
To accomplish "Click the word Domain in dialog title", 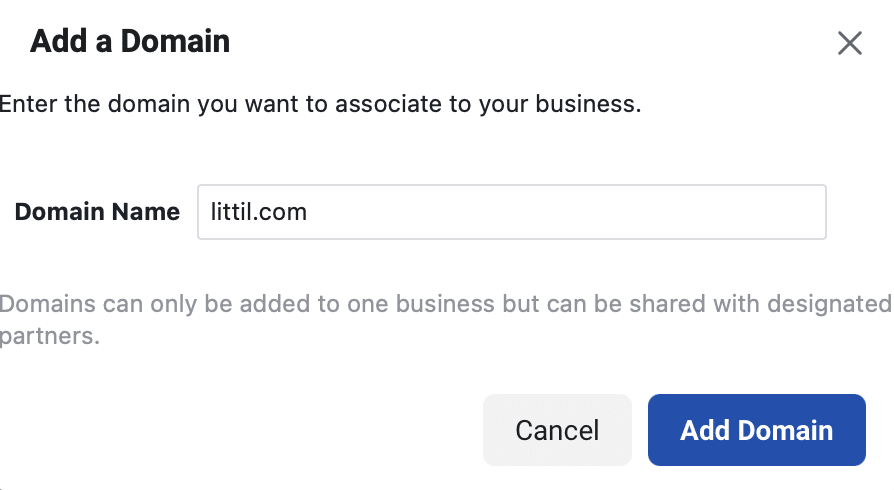I will point(175,42).
